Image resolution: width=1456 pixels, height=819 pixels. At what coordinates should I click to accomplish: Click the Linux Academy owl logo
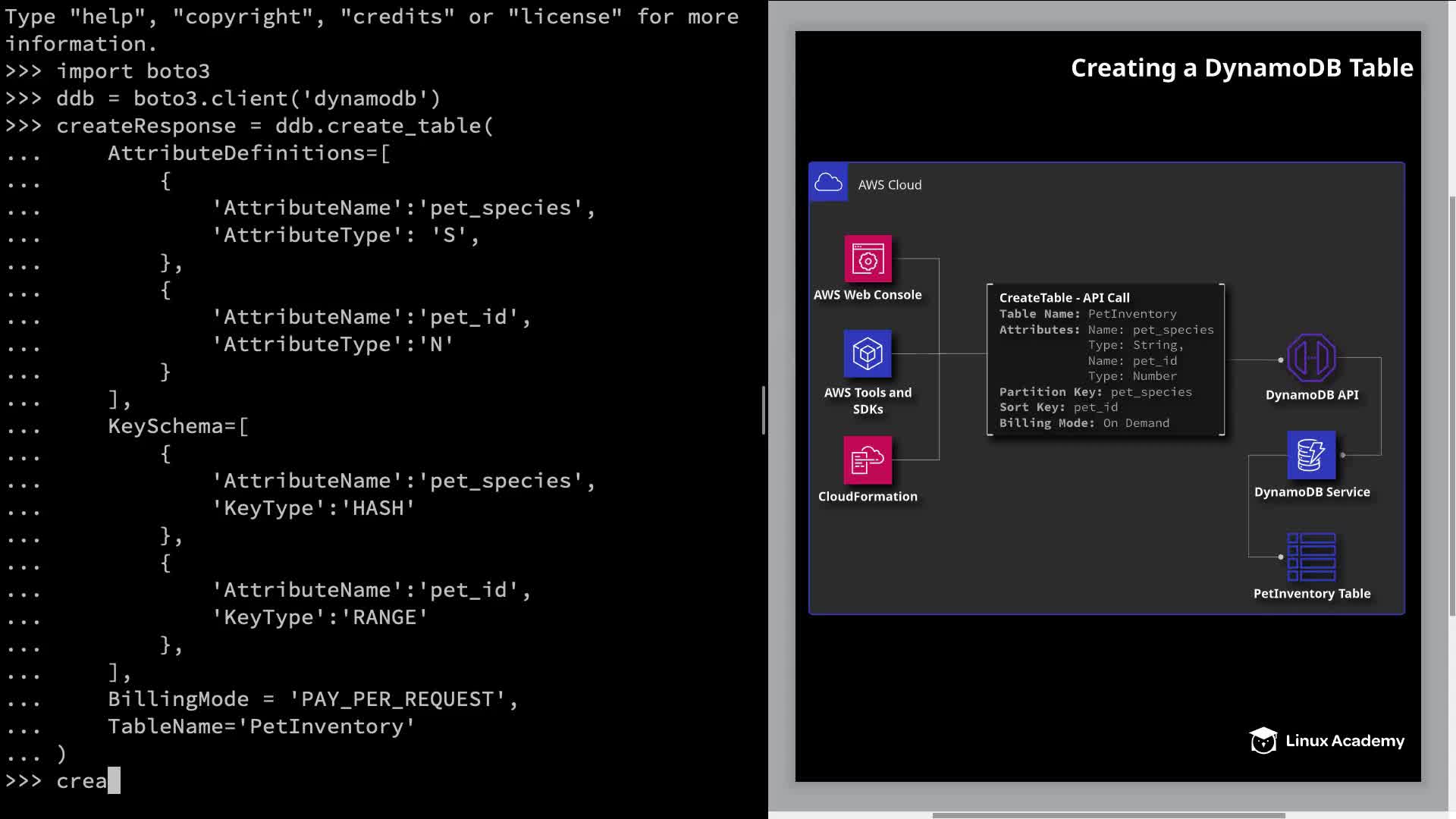(x=1263, y=741)
